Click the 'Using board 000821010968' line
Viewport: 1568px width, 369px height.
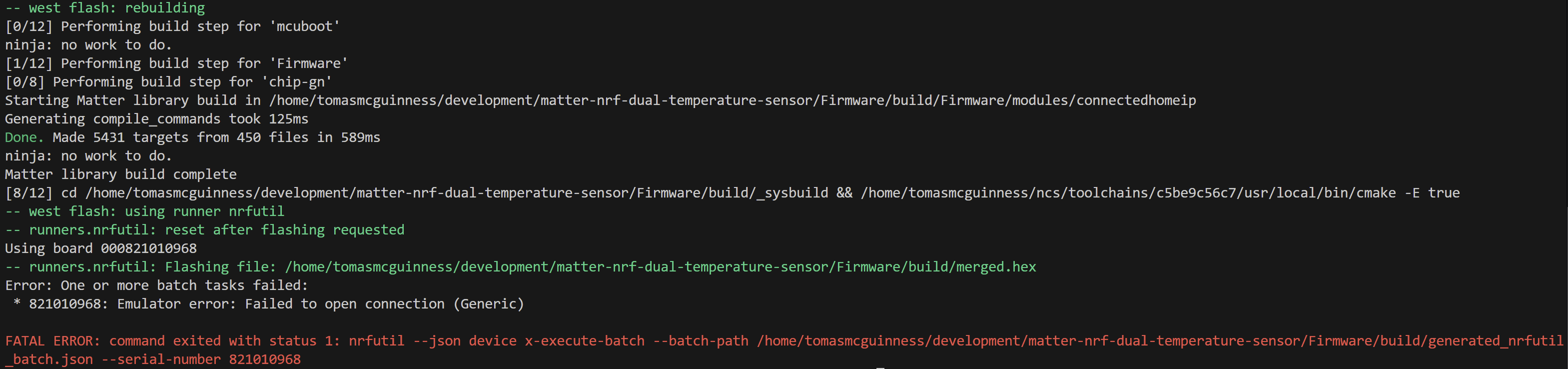[100, 248]
